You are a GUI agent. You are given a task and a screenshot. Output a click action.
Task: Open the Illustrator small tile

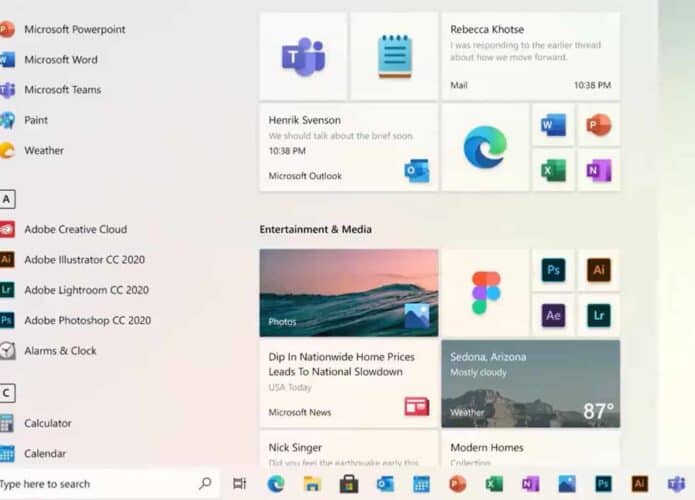coord(599,270)
